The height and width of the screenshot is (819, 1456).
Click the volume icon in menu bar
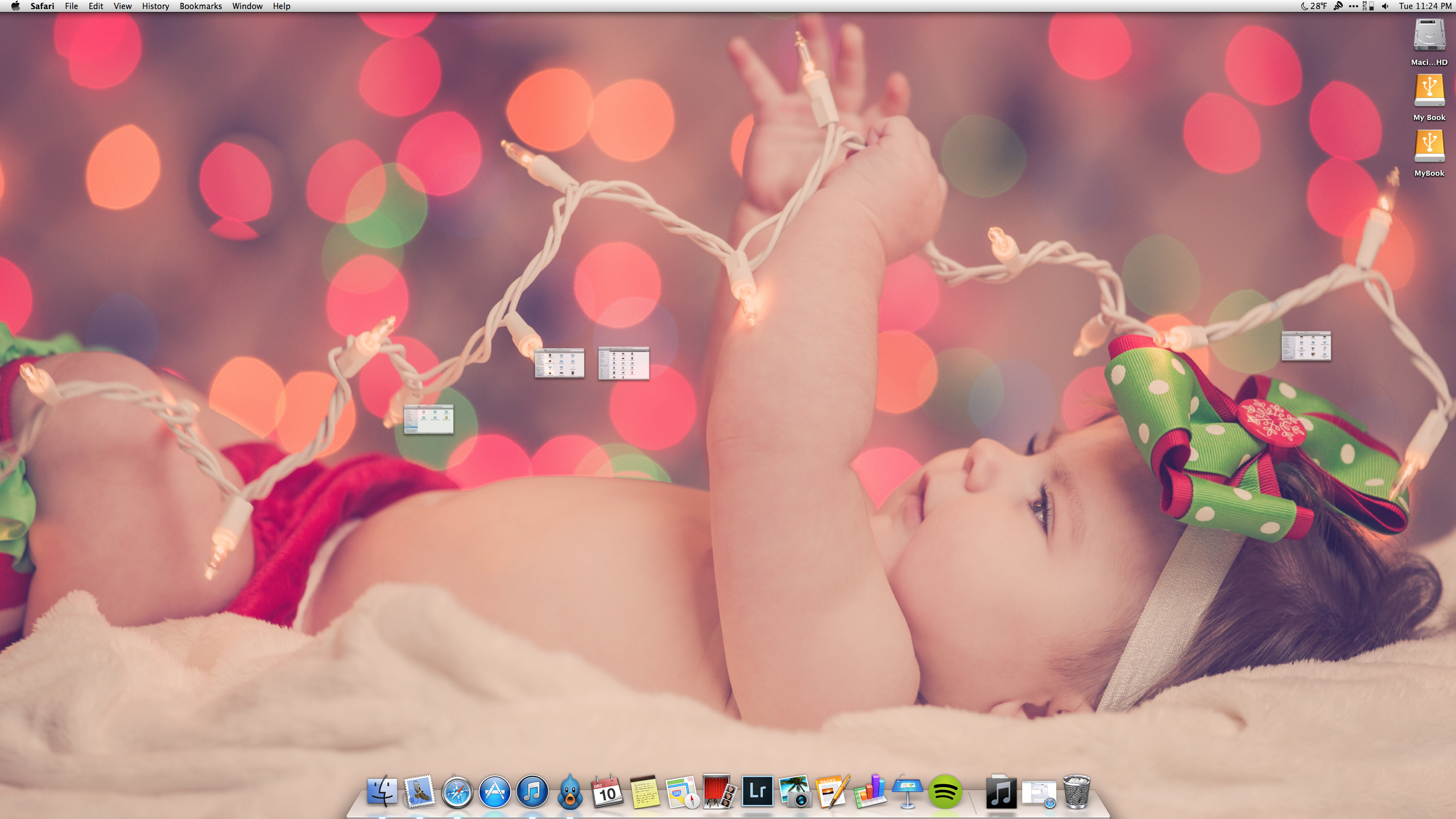click(x=1385, y=6)
